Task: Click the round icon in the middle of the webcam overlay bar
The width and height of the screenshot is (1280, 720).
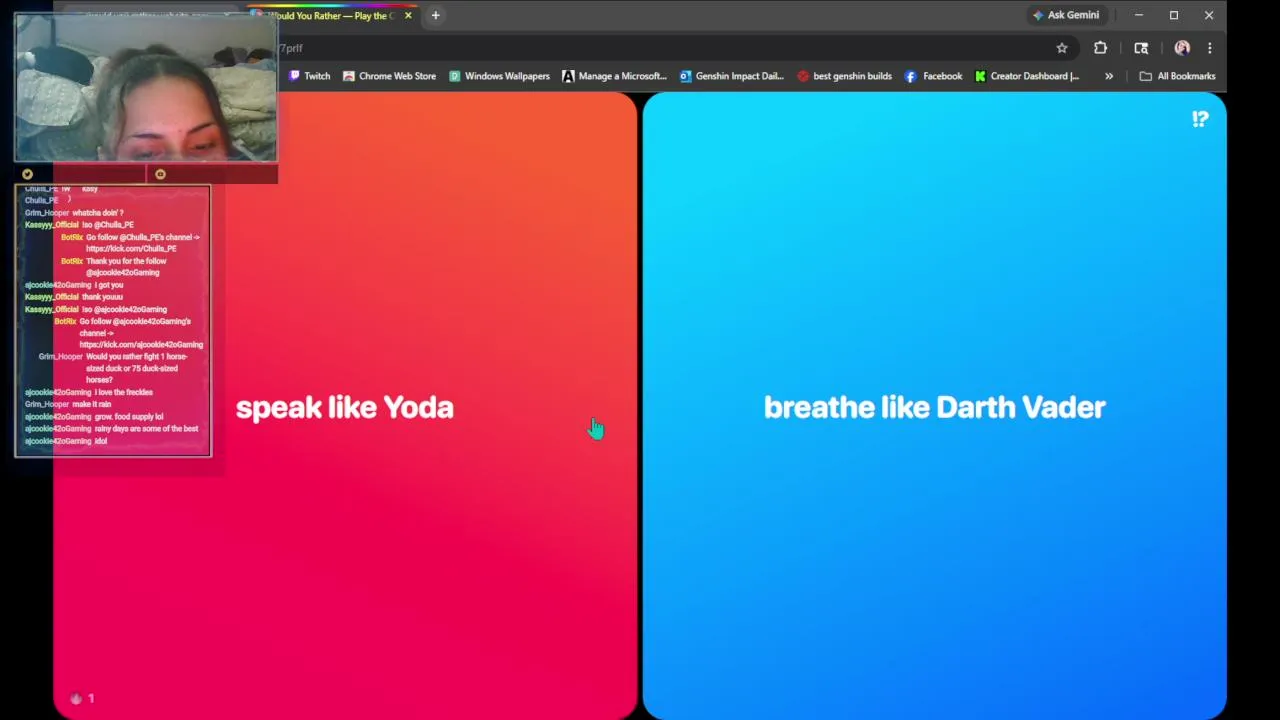Action: [x=160, y=174]
